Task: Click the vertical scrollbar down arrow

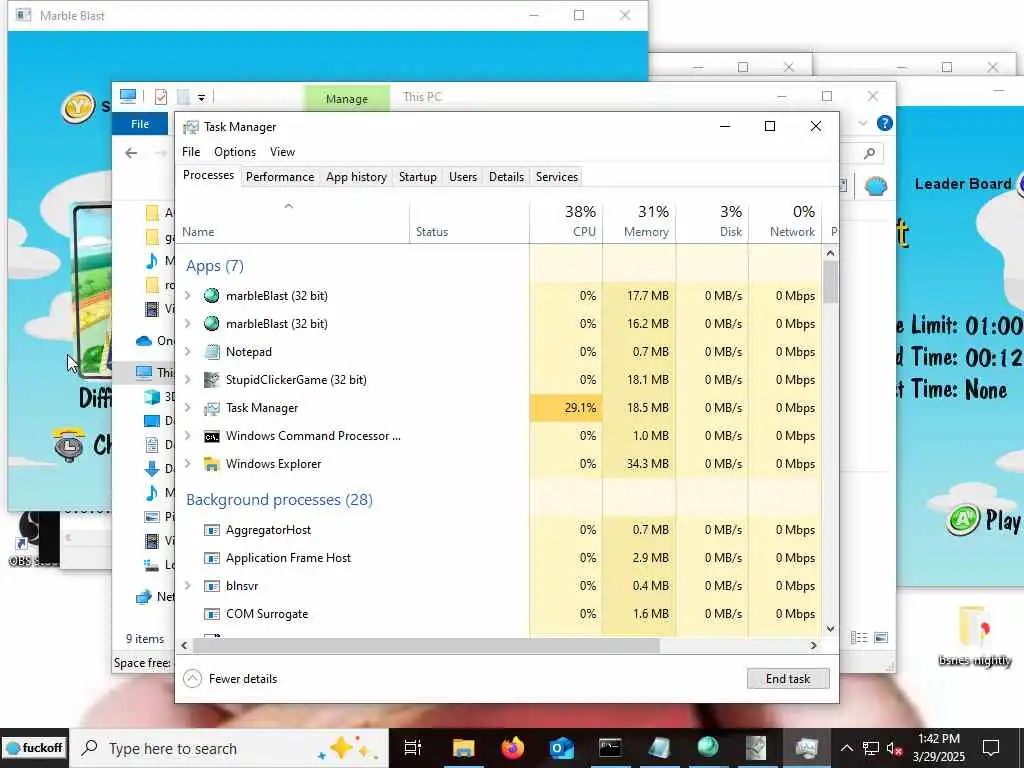Action: [x=831, y=630]
